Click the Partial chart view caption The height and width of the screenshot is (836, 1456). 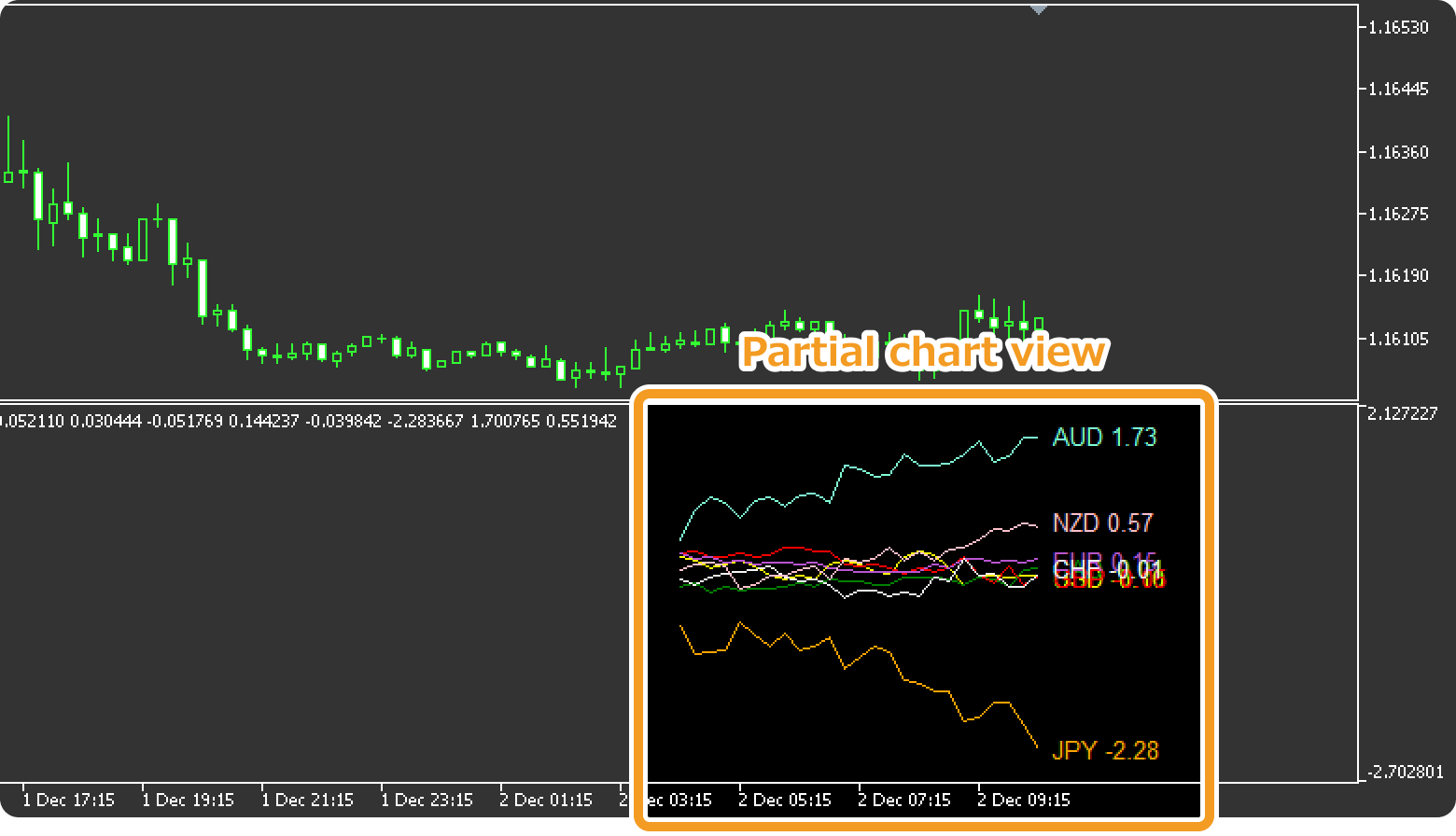924,353
